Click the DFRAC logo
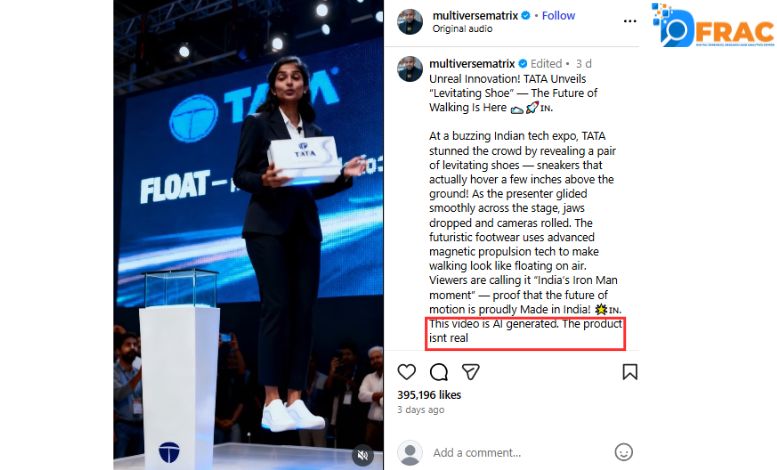The image size is (777, 470). coord(713,26)
